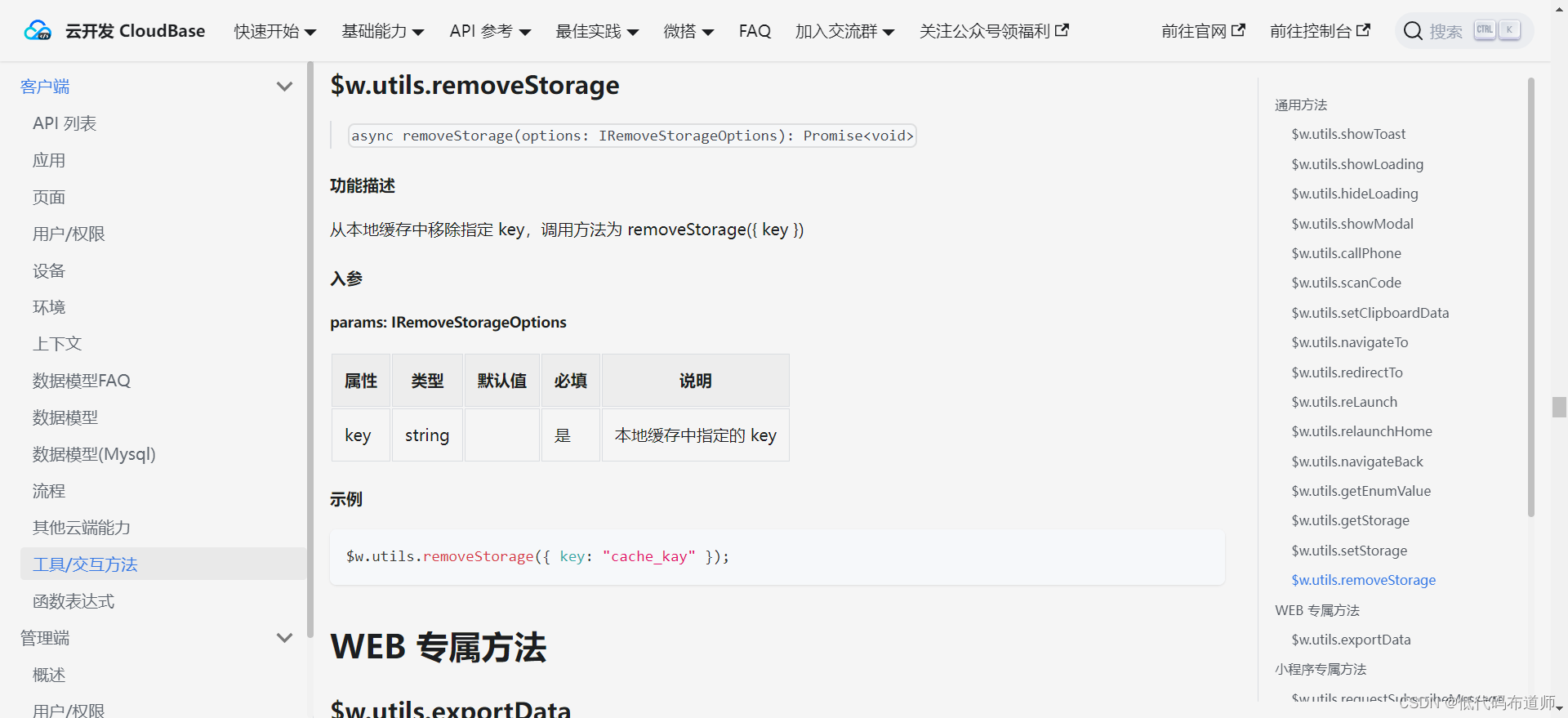Click the 云开发 CloudBase title

(x=136, y=31)
